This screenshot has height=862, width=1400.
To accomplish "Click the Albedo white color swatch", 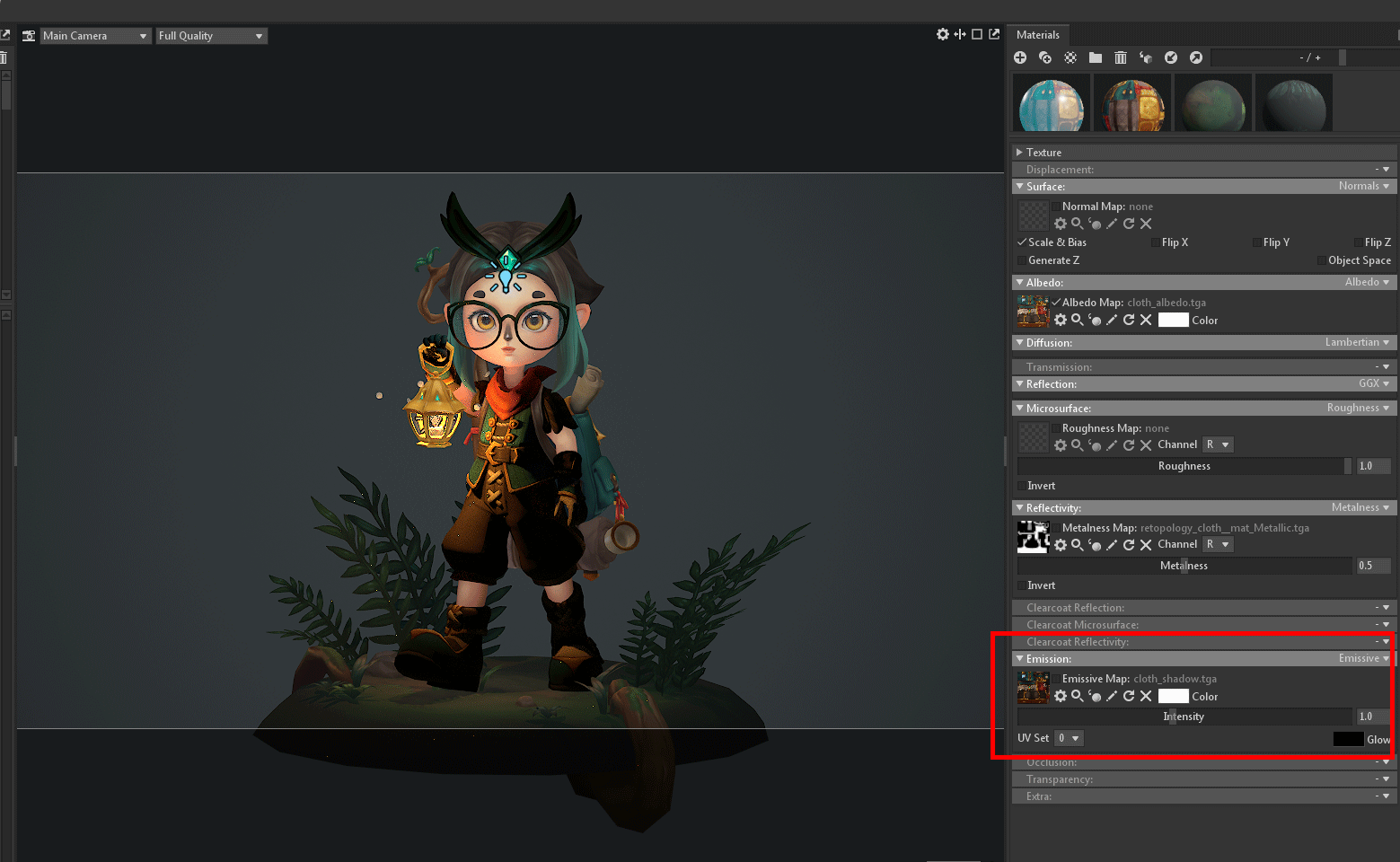I will point(1173,321).
